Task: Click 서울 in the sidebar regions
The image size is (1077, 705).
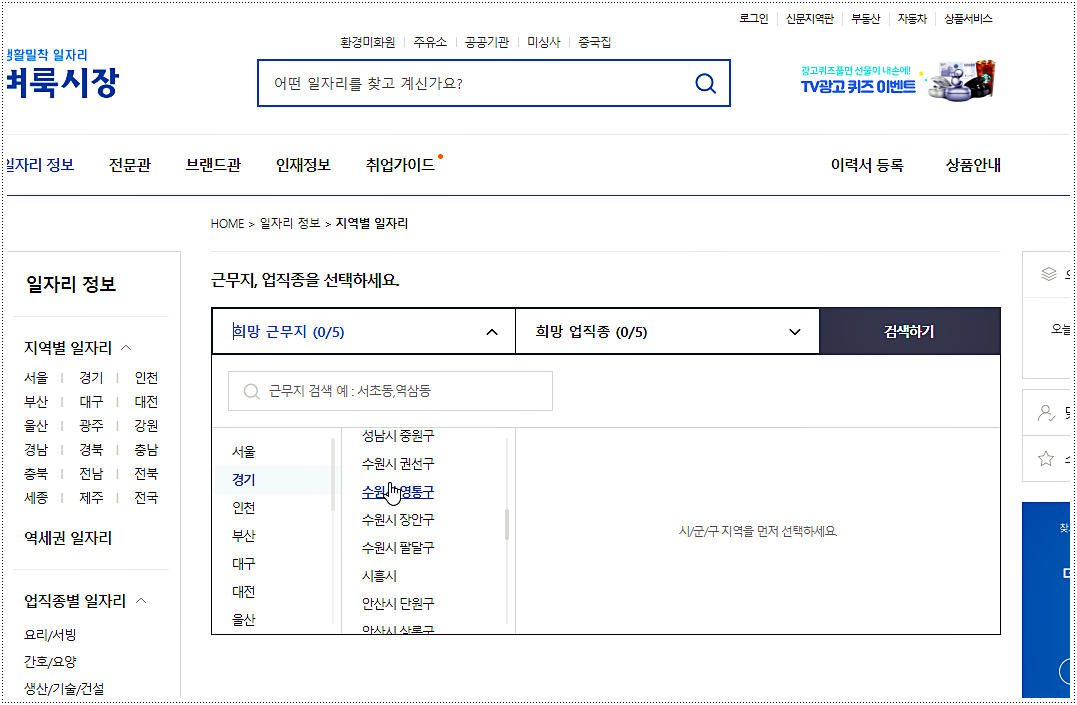Action: [x=36, y=378]
